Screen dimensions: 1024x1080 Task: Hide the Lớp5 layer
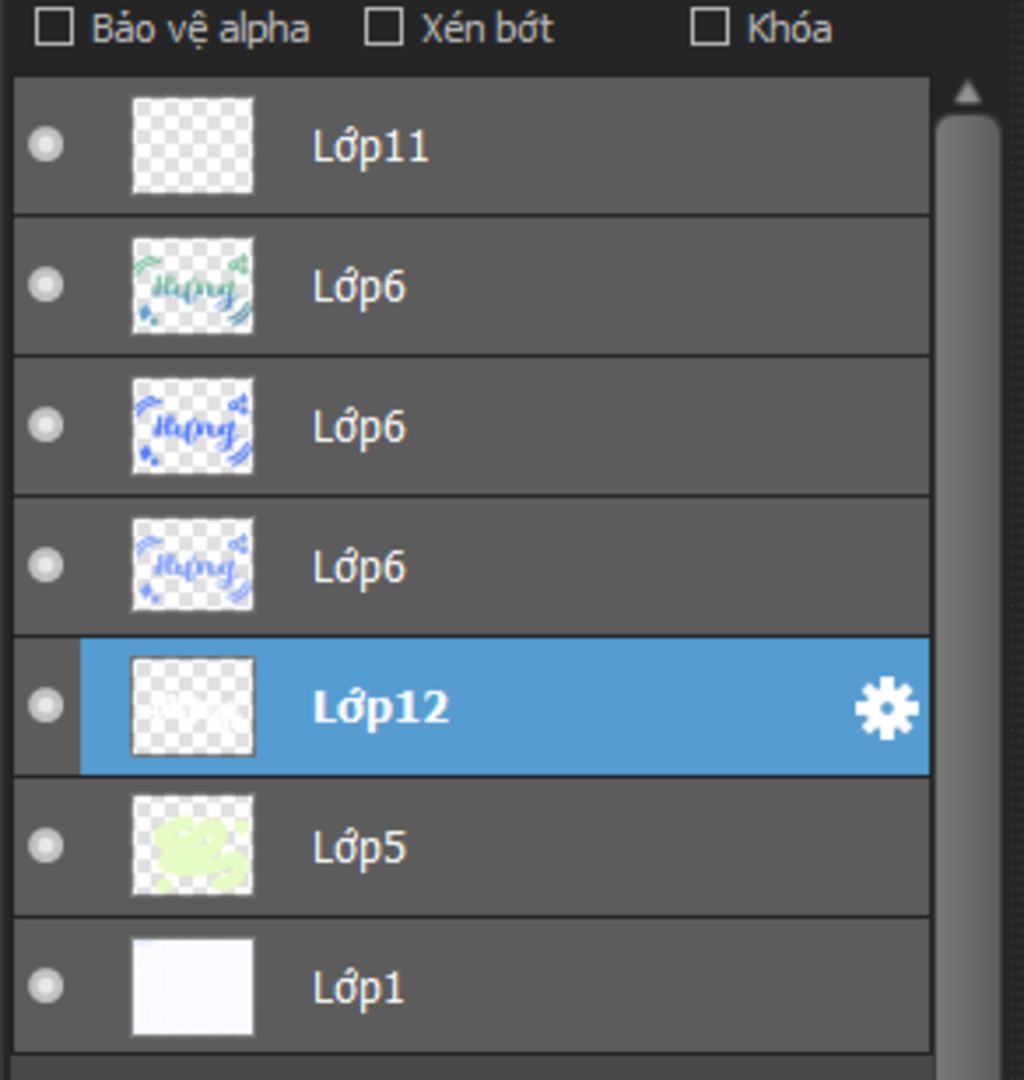click(x=46, y=845)
